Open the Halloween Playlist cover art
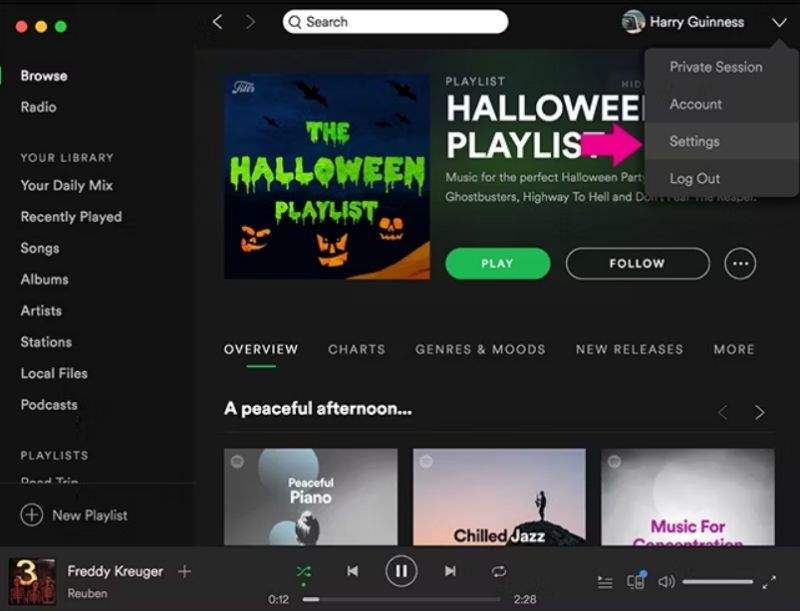The height and width of the screenshot is (611, 800). pyautogui.click(x=327, y=177)
